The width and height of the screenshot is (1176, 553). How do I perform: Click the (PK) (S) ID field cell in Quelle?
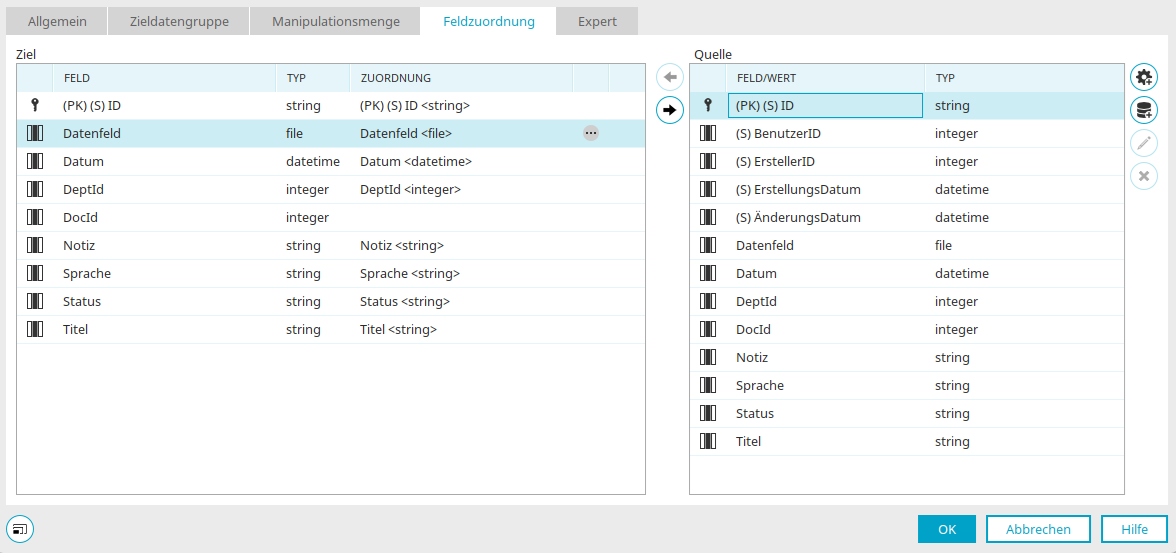(x=825, y=106)
